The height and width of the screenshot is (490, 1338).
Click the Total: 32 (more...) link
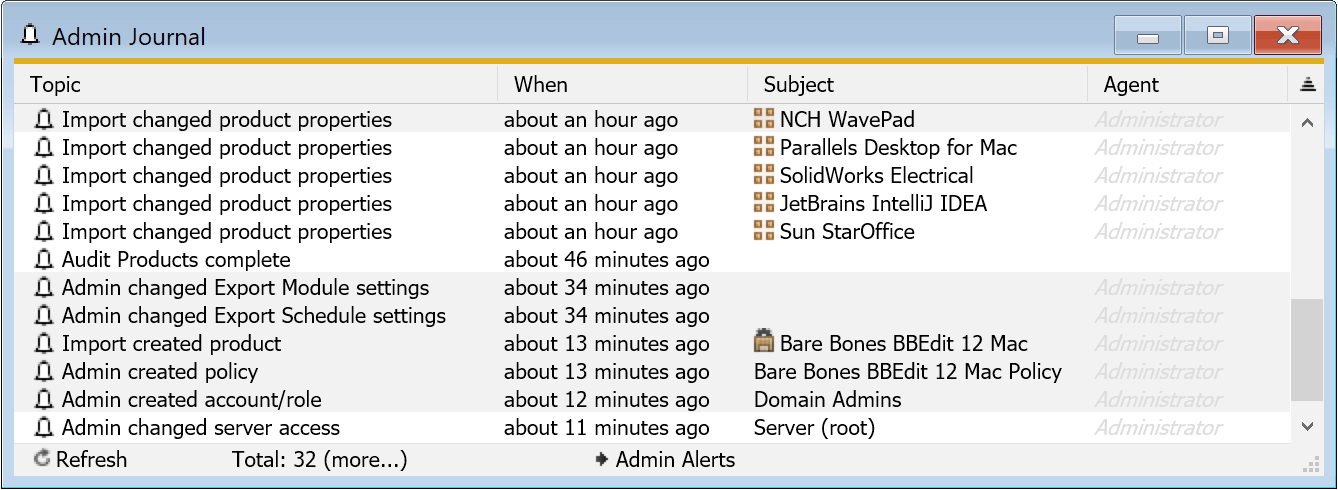click(x=319, y=460)
